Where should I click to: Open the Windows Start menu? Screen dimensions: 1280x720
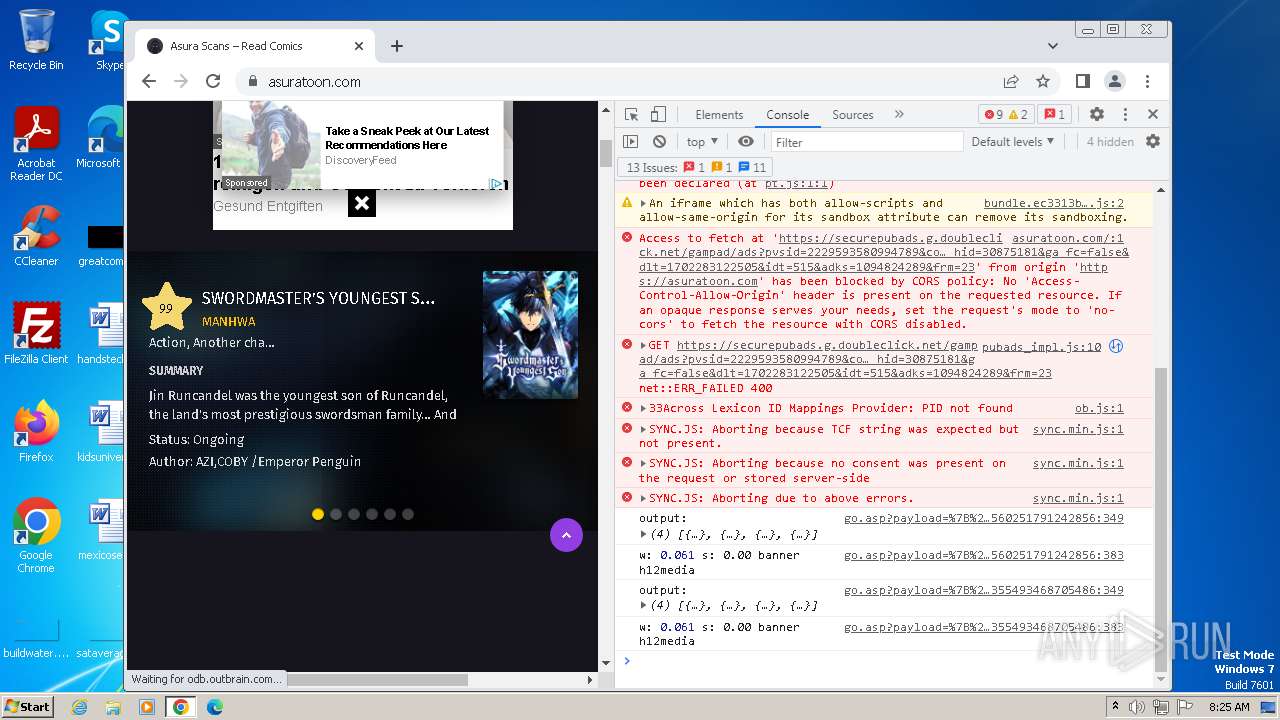tap(27, 707)
